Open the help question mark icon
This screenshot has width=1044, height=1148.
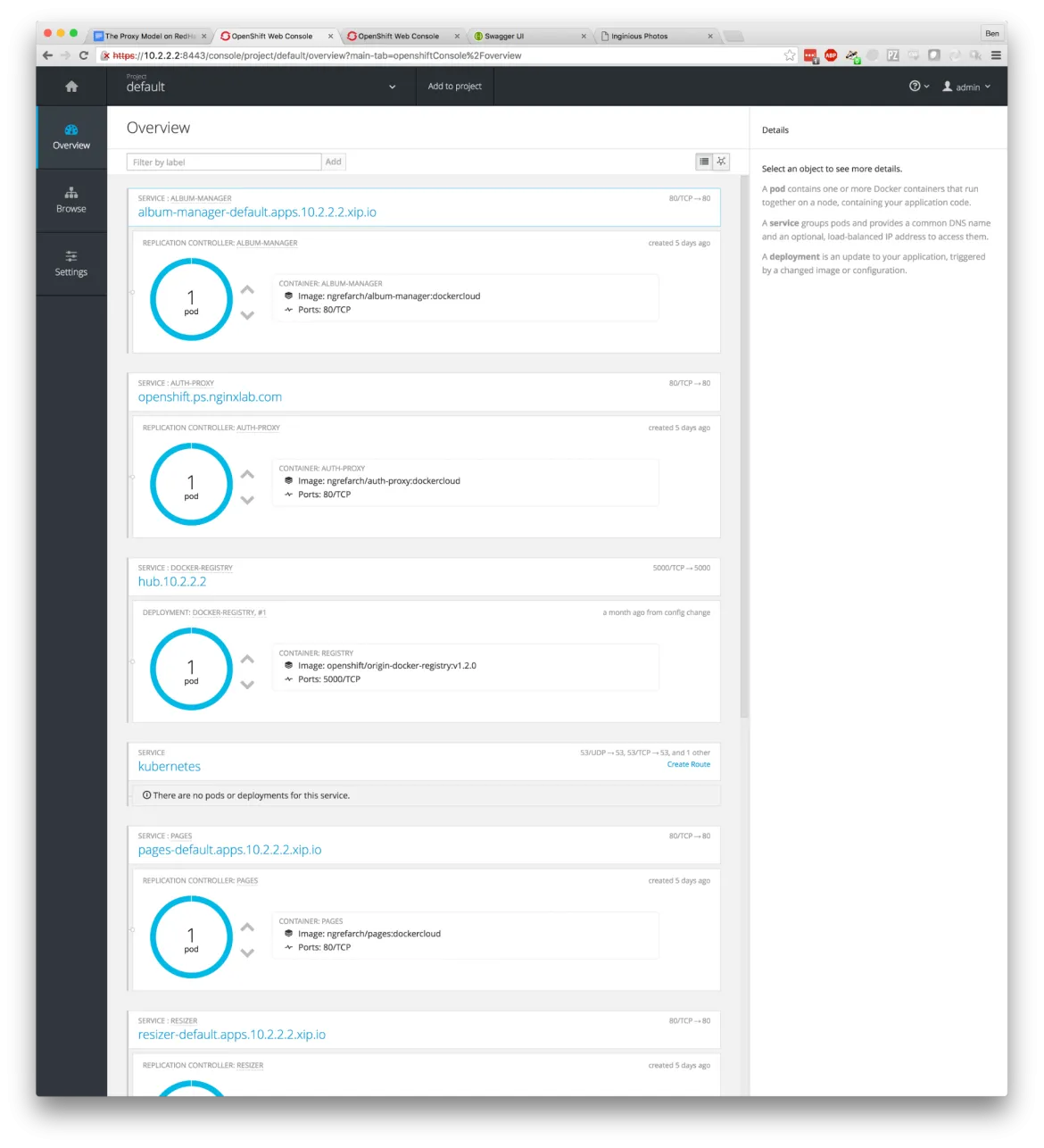coord(915,86)
